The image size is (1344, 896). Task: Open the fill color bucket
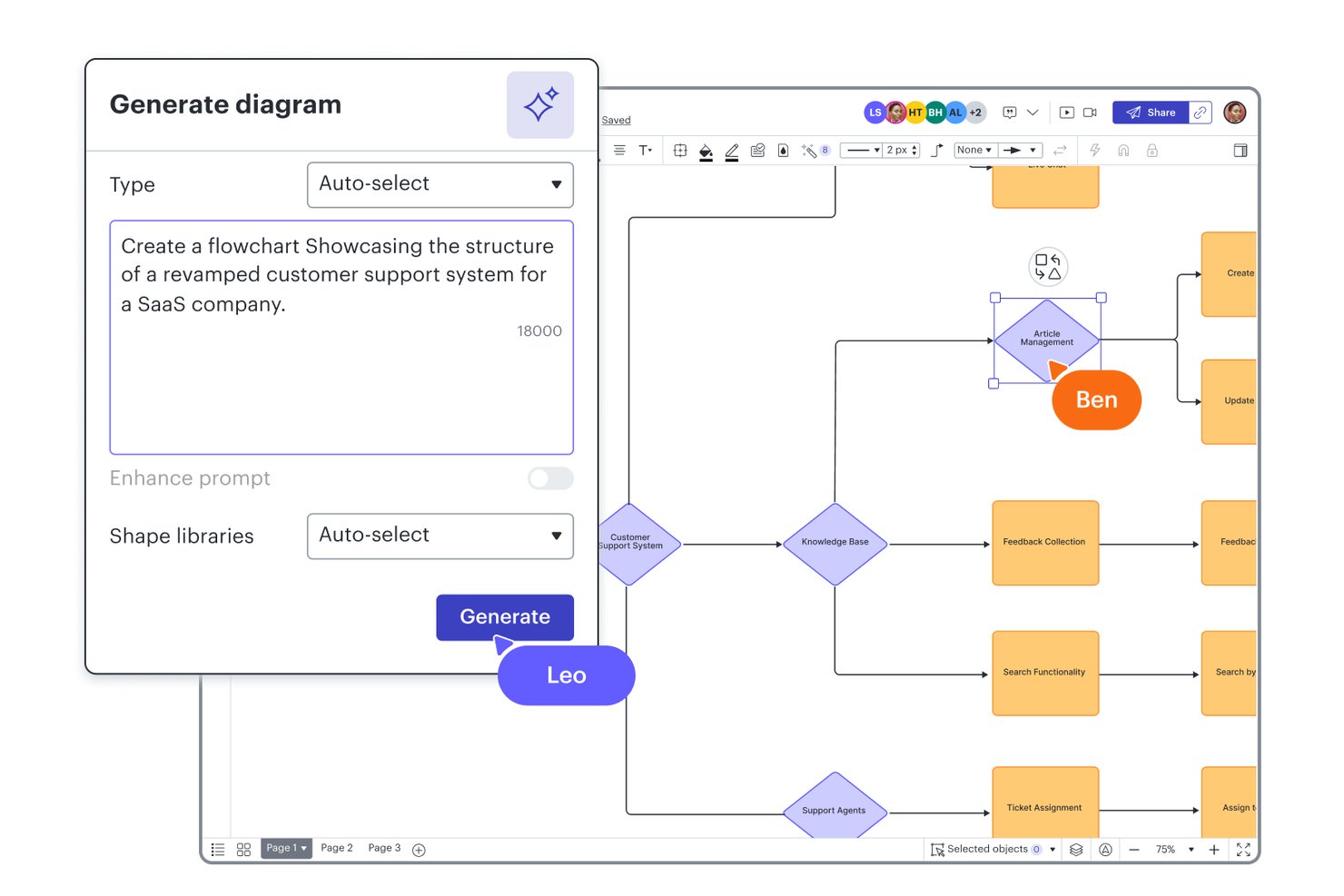click(x=706, y=152)
